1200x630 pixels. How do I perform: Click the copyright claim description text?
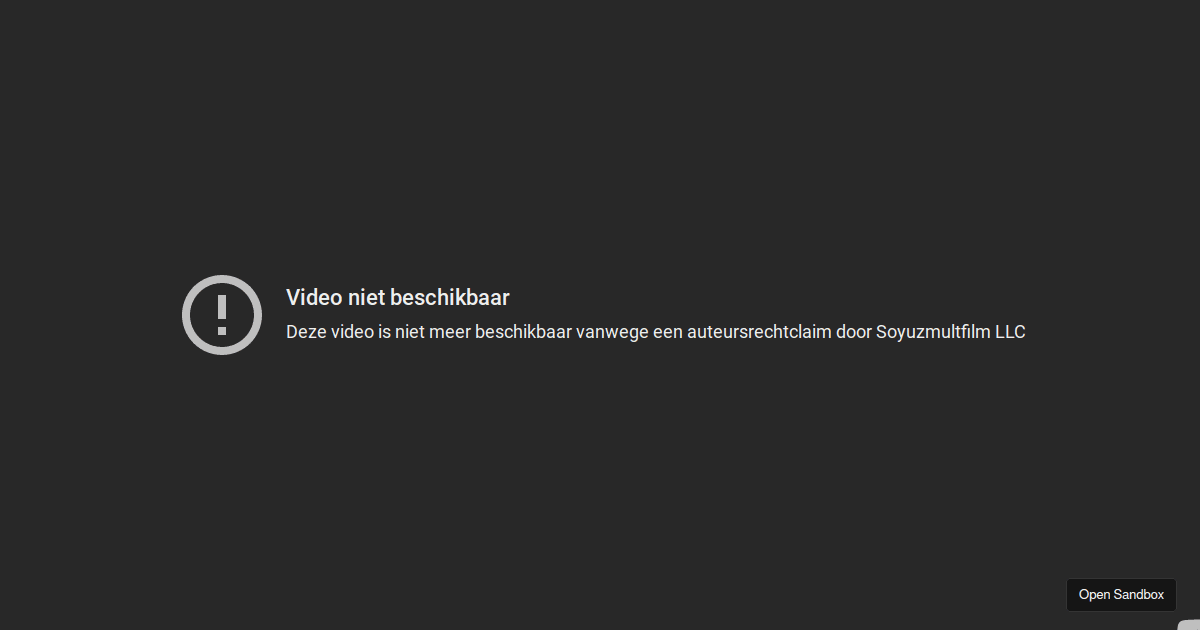click(656, 332)
